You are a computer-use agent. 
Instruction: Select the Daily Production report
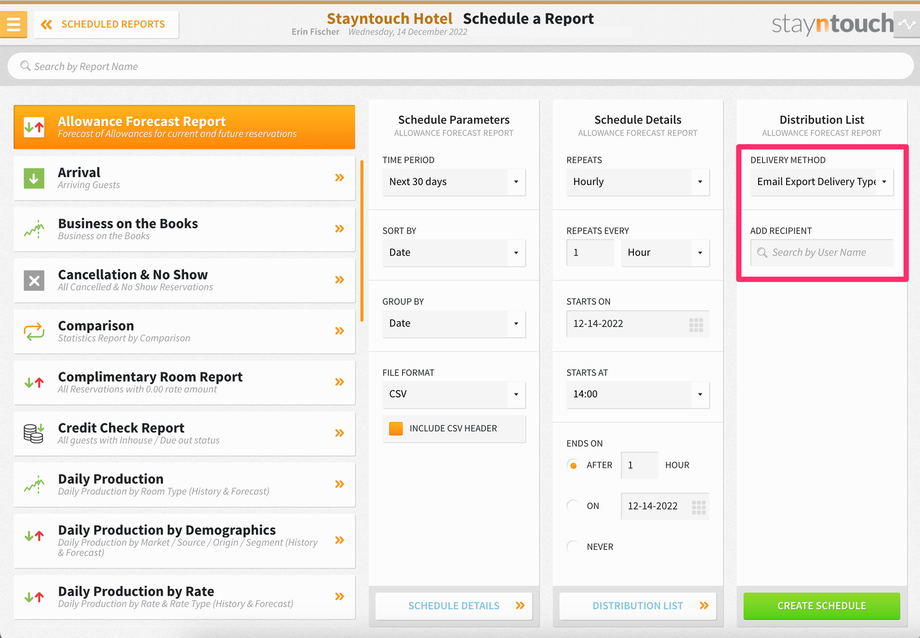point(184,484)
